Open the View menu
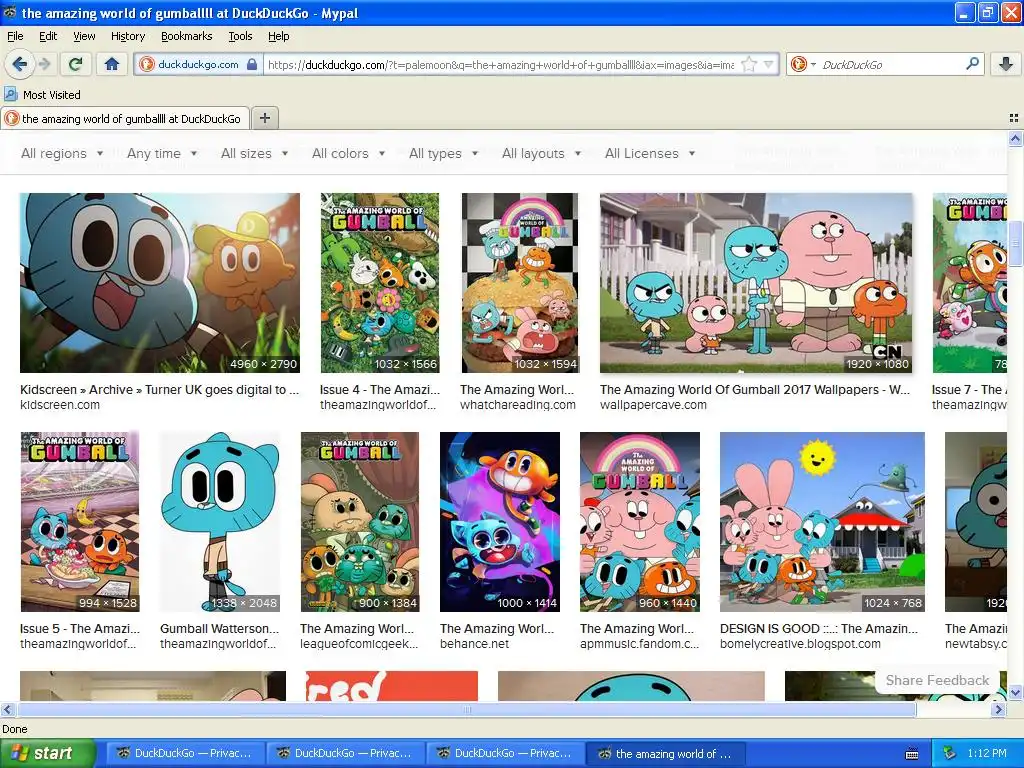 [84, 36]
